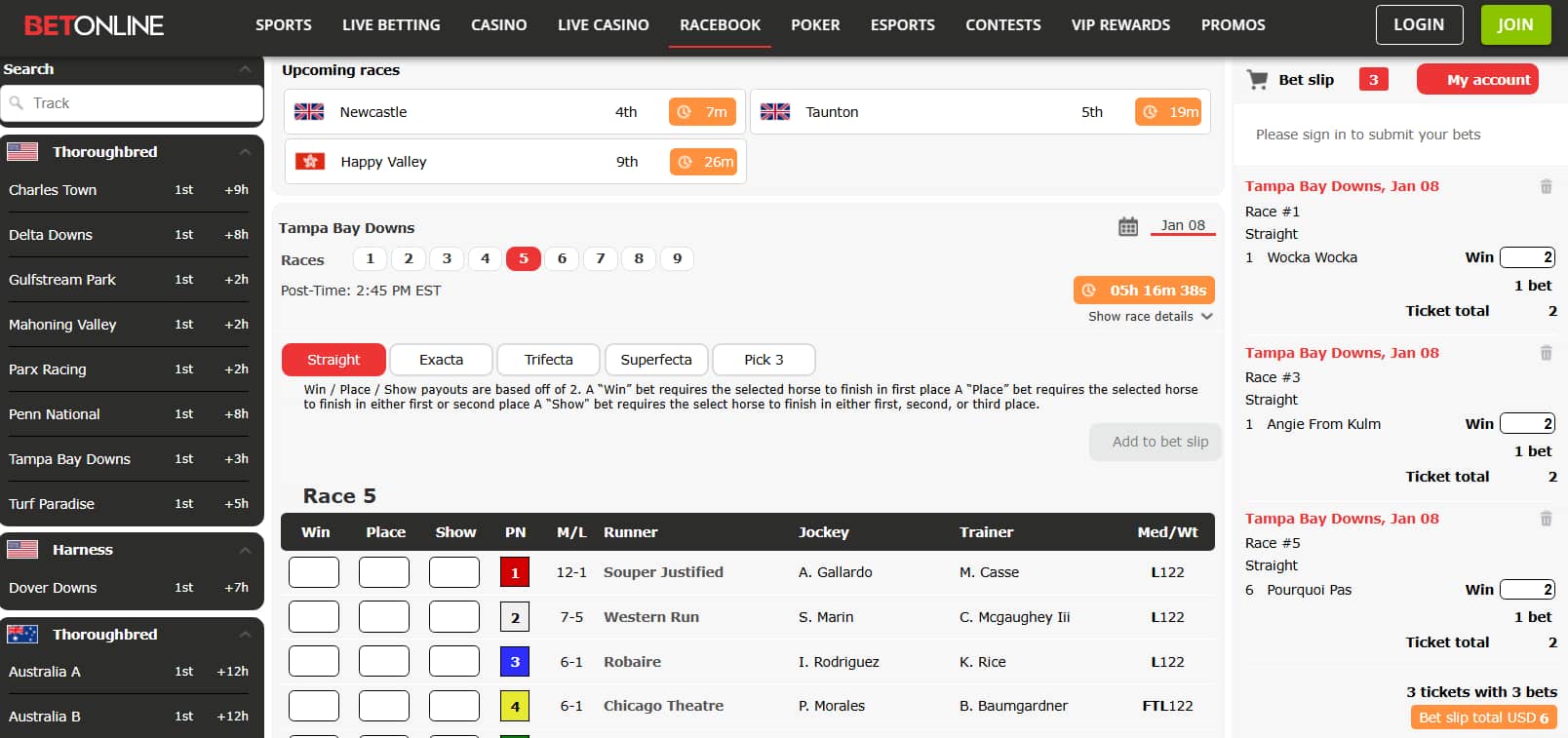The width and height of the screenshot is (1568, 738).
Task: Check the Win box for Western Run
Action: pos(314,617)
